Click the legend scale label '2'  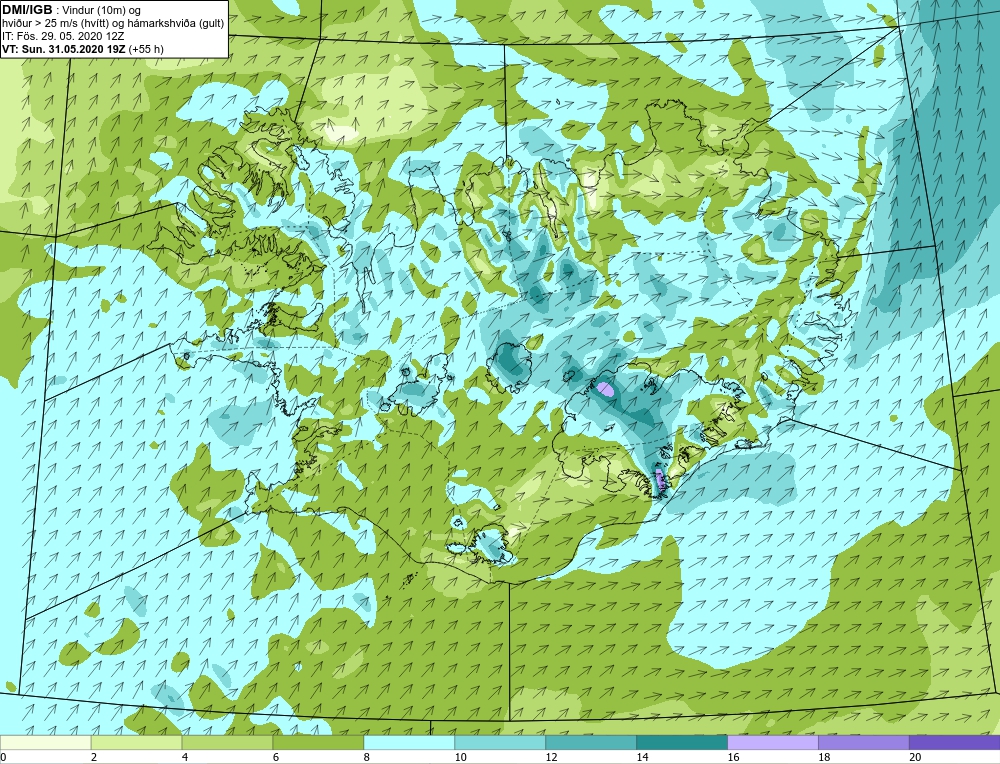click(94, 758)
